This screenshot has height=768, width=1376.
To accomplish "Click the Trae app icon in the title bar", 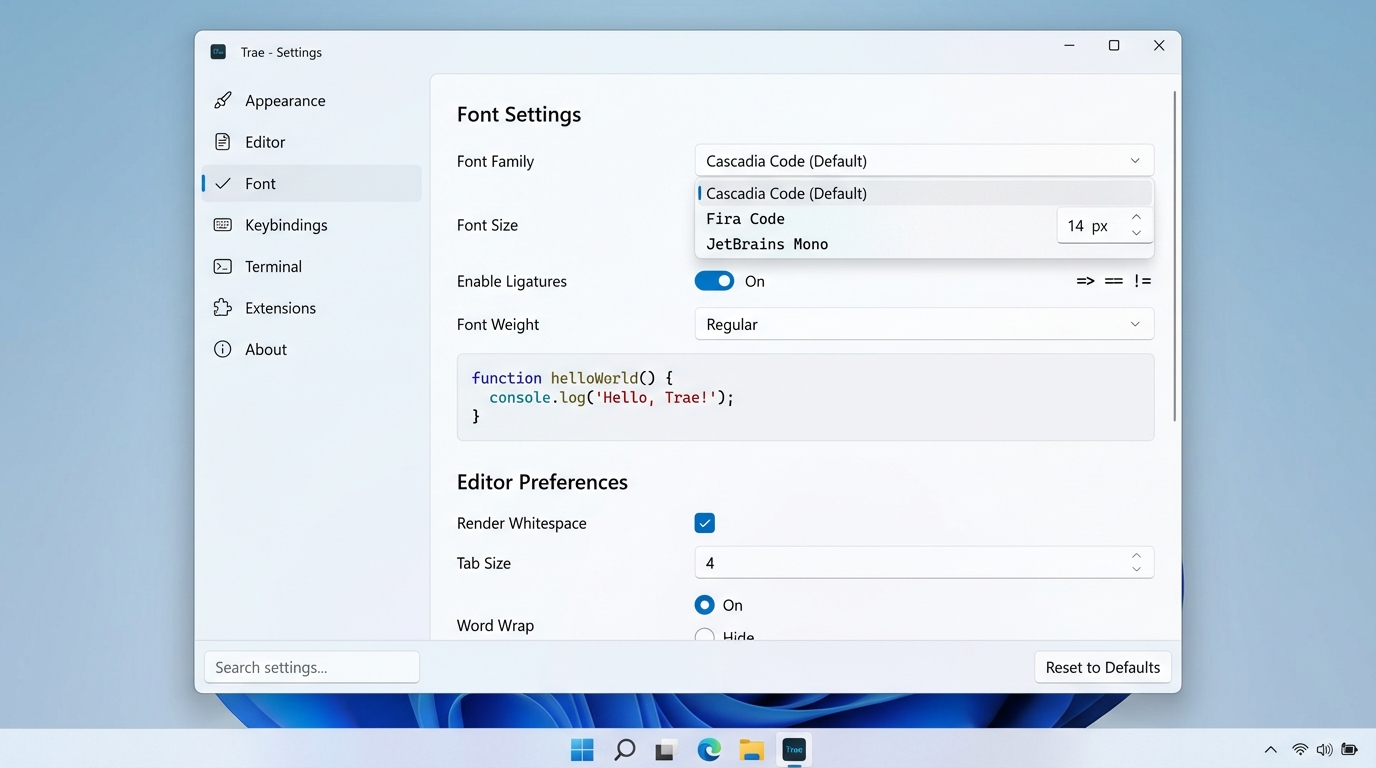I will point(218,51).
